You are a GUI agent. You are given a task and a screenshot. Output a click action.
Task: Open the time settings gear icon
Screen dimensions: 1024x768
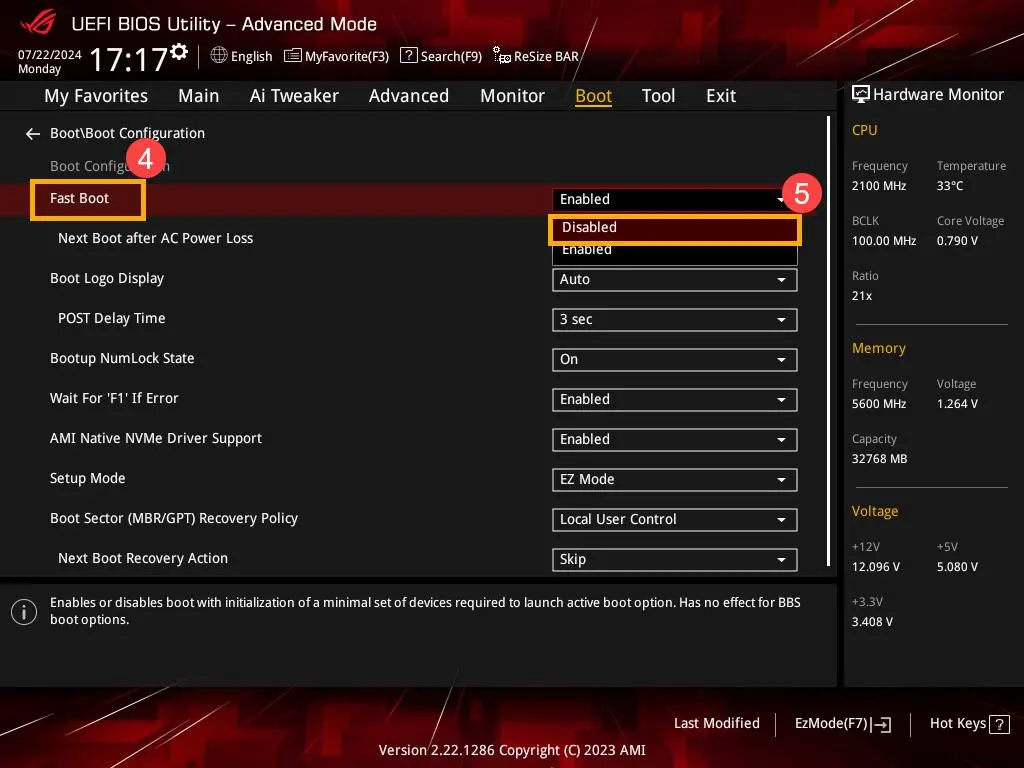[x=179, y=52]
